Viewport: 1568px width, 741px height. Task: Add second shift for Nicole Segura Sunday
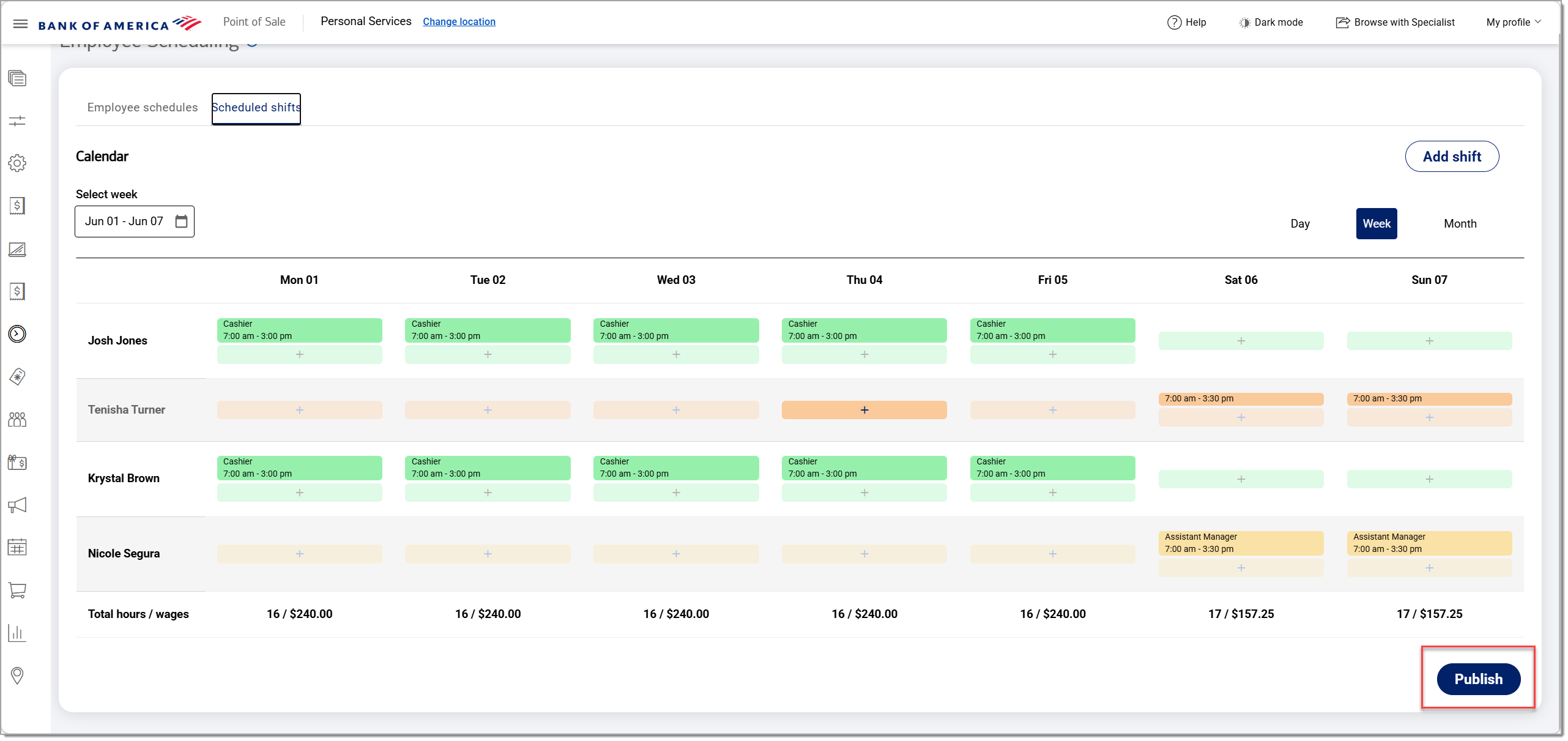[1429, 568]
